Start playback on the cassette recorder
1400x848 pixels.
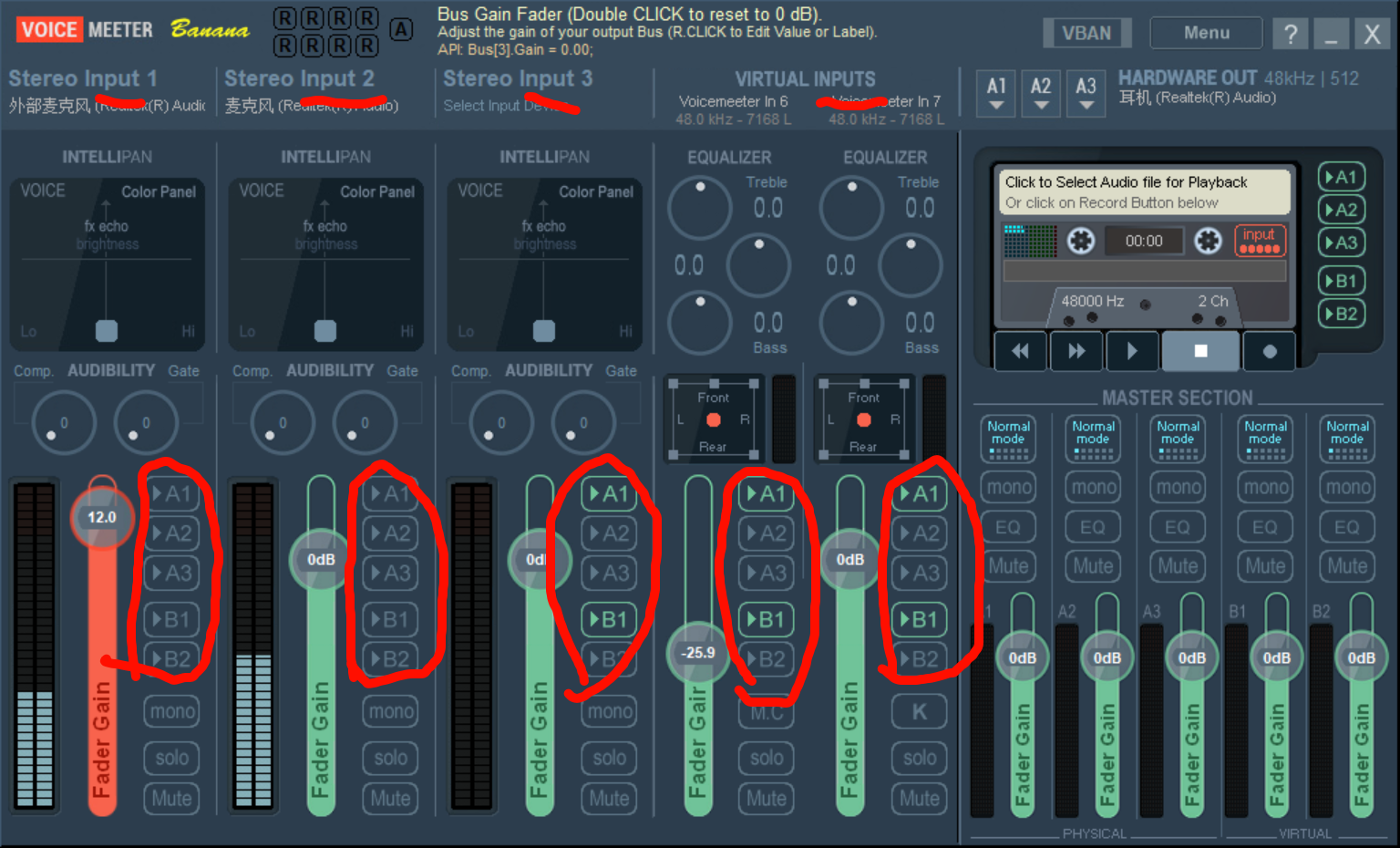(1132, 351)
